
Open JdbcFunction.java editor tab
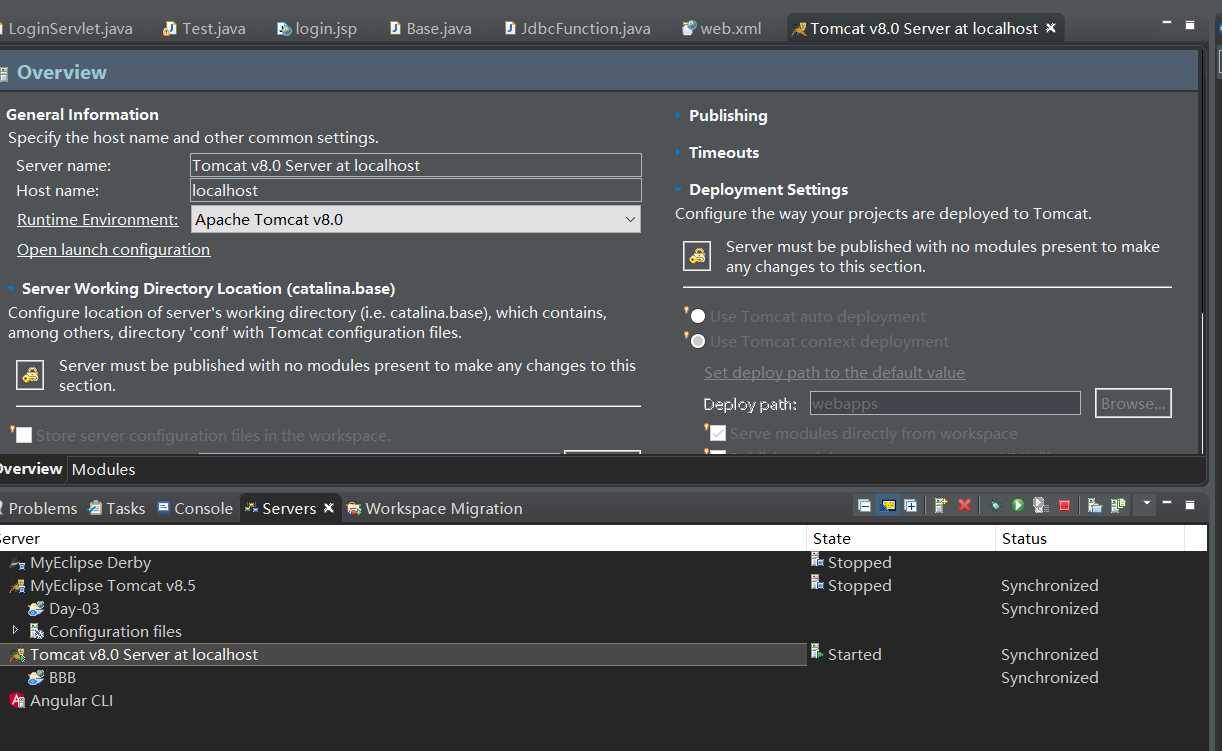tap(577, 28)
